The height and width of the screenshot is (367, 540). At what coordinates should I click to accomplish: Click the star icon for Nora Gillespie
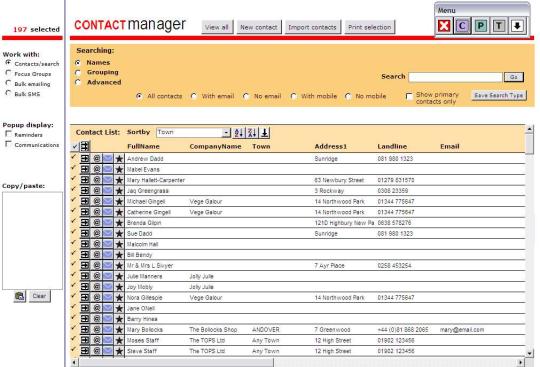pos(119,297)
